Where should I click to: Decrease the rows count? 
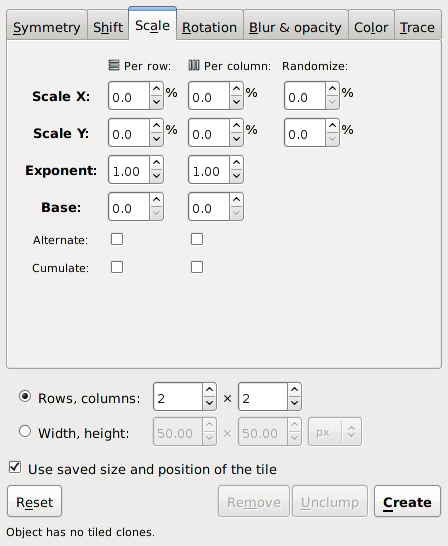210,403
